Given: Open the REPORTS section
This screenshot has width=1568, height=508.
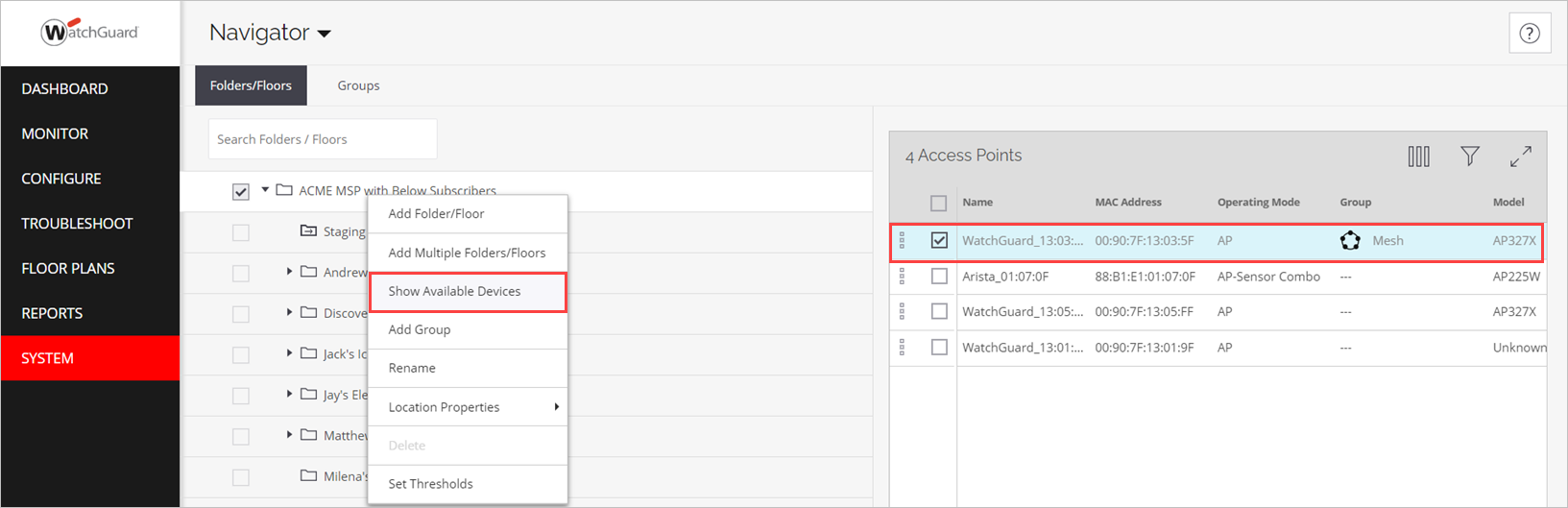Looking at the screenshot, I should (90, 313).
